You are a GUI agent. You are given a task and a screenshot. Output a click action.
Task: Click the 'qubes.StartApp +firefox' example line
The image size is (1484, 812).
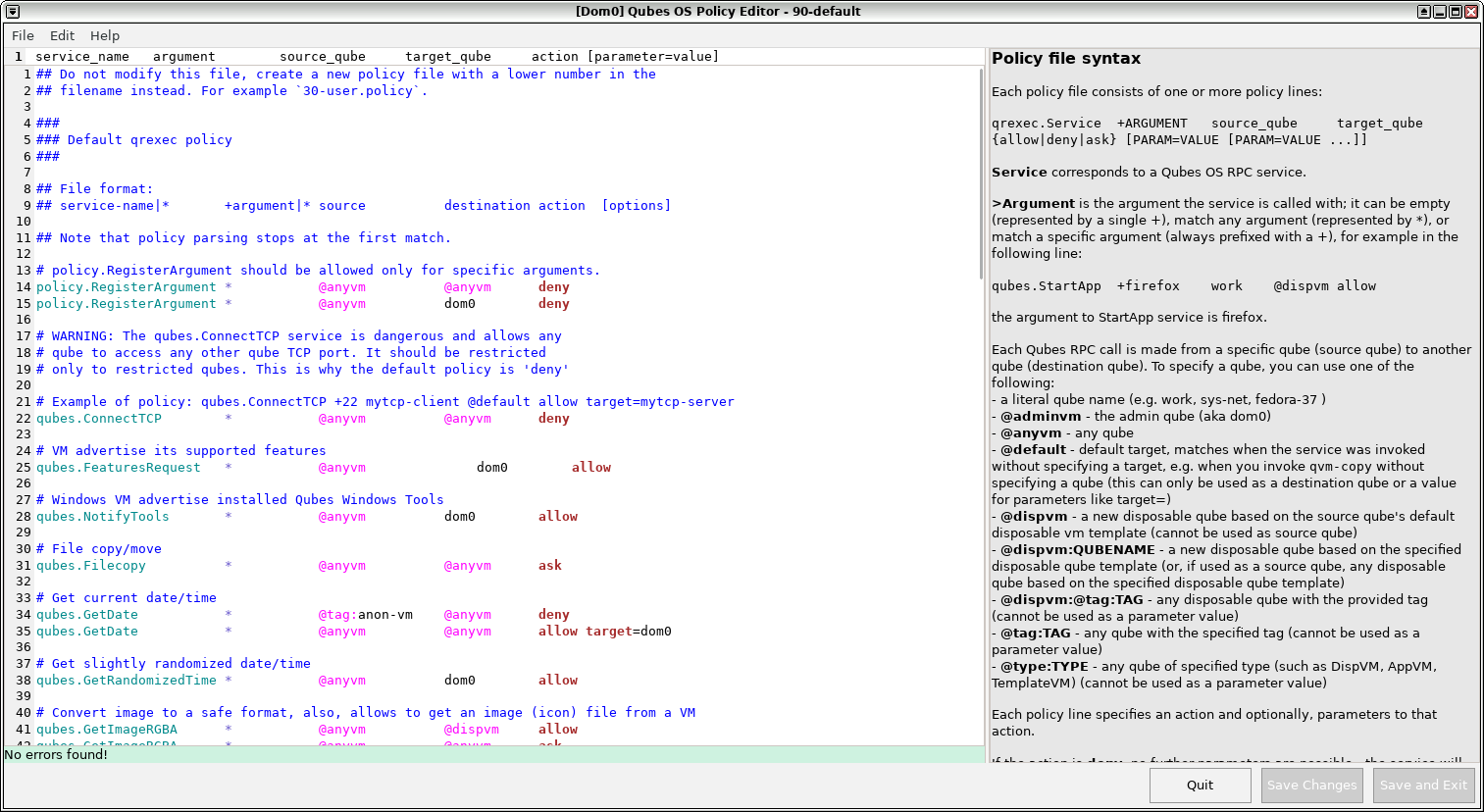click(x=1184, y=285)
